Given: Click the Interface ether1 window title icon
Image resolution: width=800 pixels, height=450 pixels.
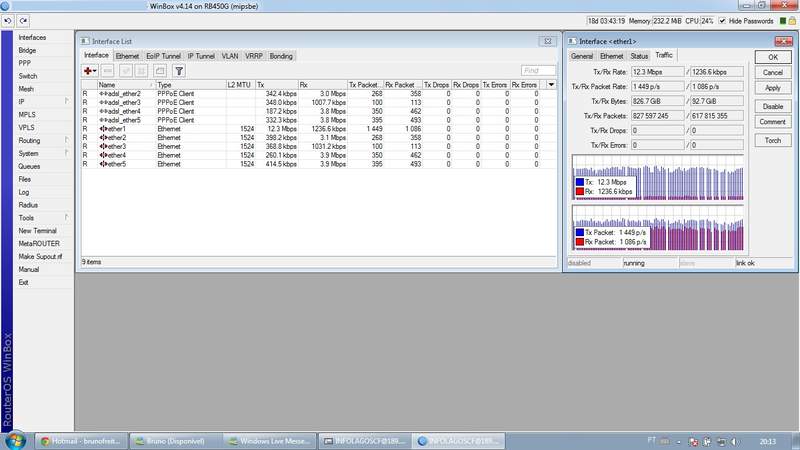Looking at the screenshot, I should tap(572, 41).
